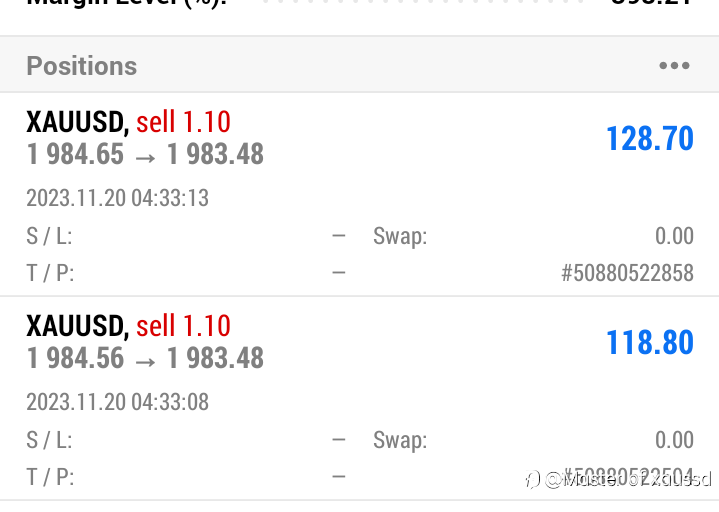719x512 pixels.
Task: Tap price line 1 984.65 → 1 983.48
Action: tap(145, 154)
